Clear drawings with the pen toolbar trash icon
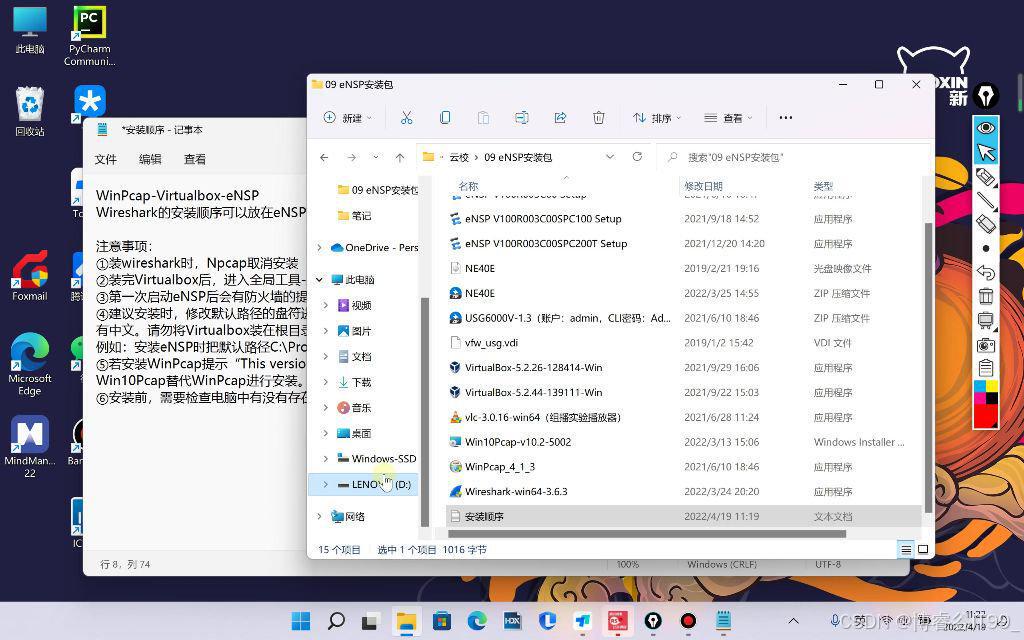Viewport: 1024px width, 640px height. click(985, 296)
